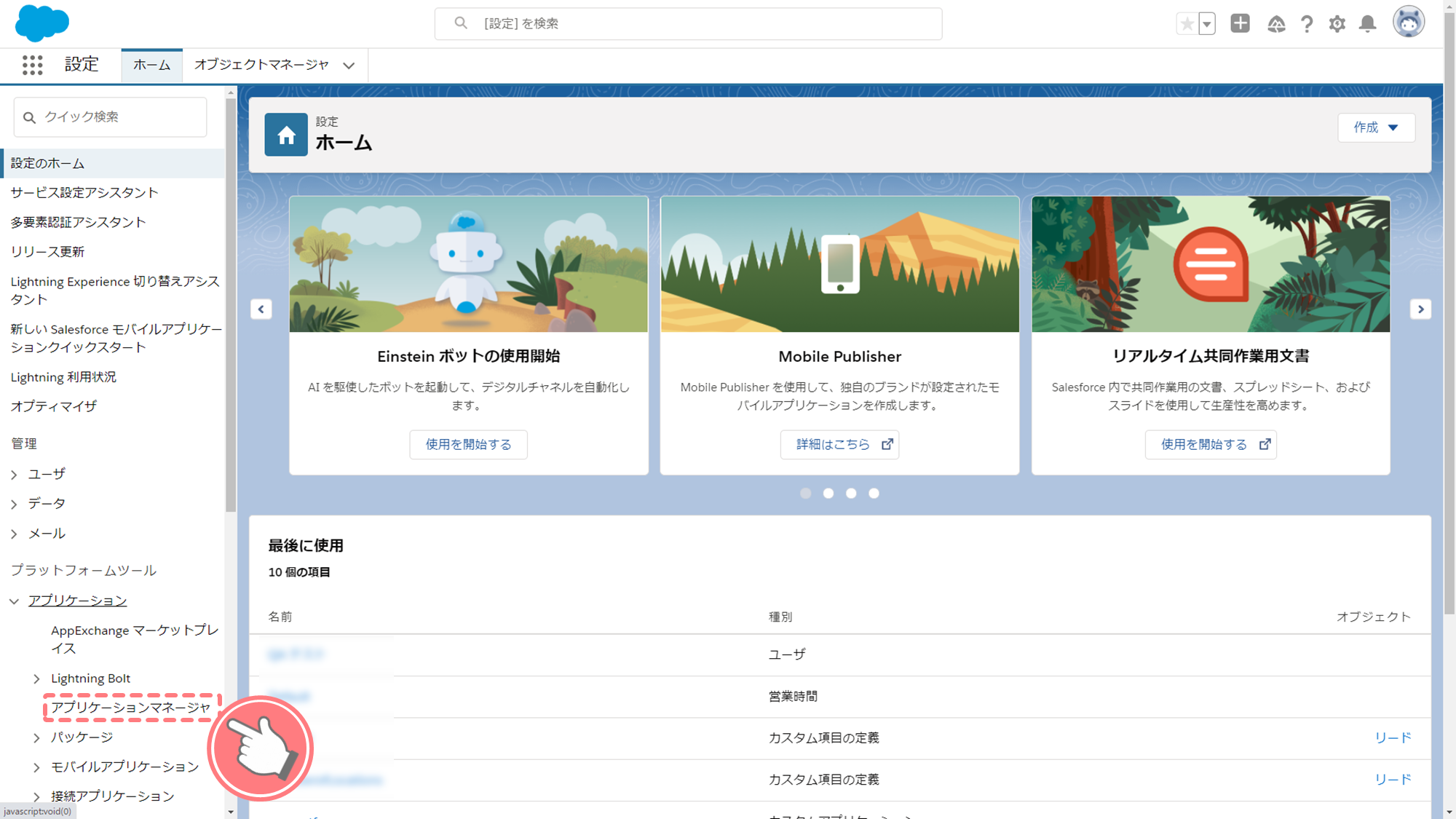
Task: Open アプリケーションマネージャ
Action: point(131,707)
